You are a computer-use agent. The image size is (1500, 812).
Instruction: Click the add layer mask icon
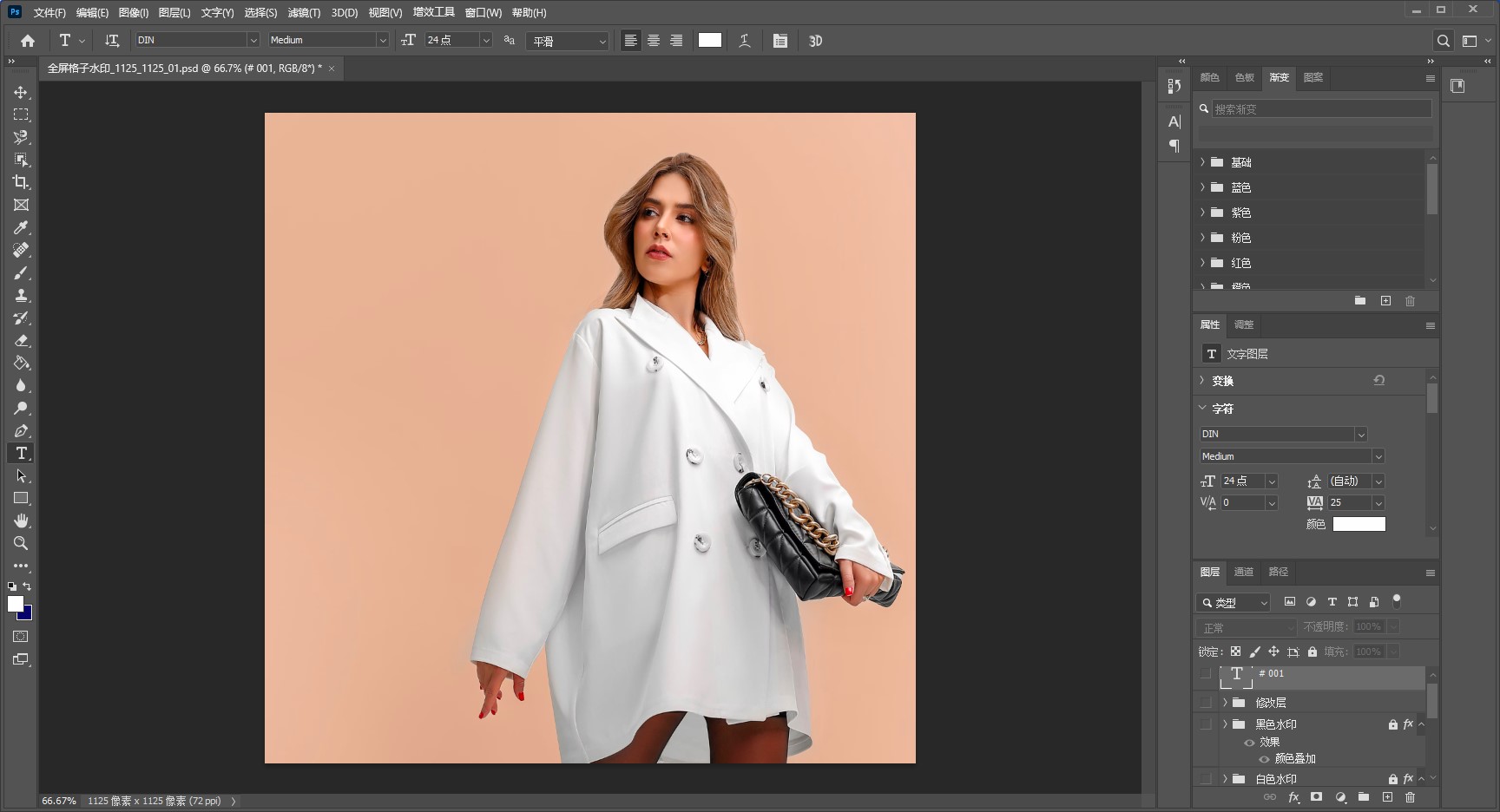[1317, 796]
